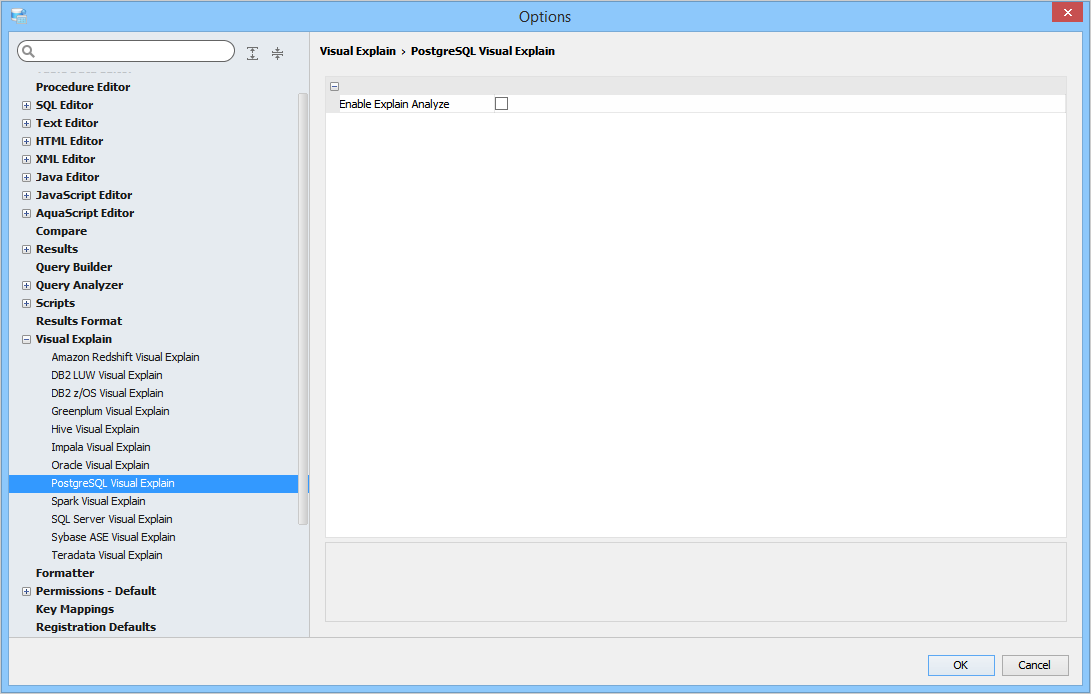Open Formatter settings
The height and width of the screenshot is (694, 1091).
click(65, 573)
